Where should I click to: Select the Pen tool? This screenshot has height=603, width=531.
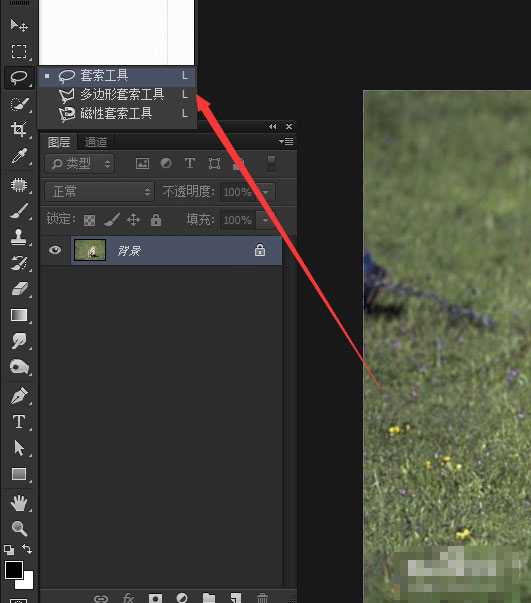[x=19, y=396]
